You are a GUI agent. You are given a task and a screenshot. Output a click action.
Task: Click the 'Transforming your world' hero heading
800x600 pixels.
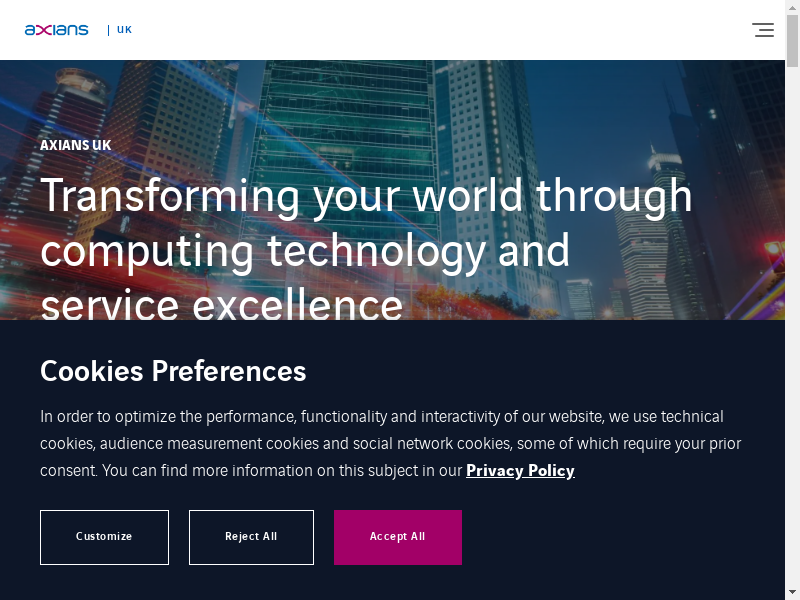click(x=366, y=195)
